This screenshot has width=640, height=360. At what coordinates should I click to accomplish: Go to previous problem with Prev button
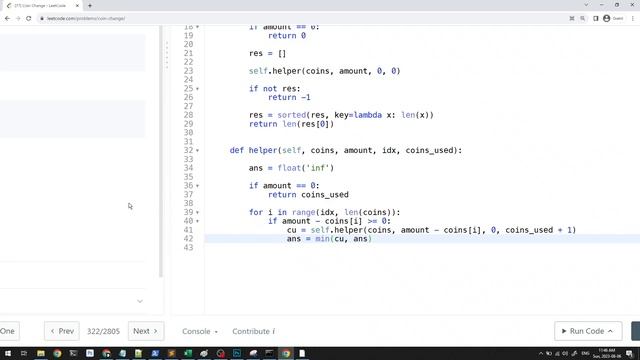click(x=62, y=331)
